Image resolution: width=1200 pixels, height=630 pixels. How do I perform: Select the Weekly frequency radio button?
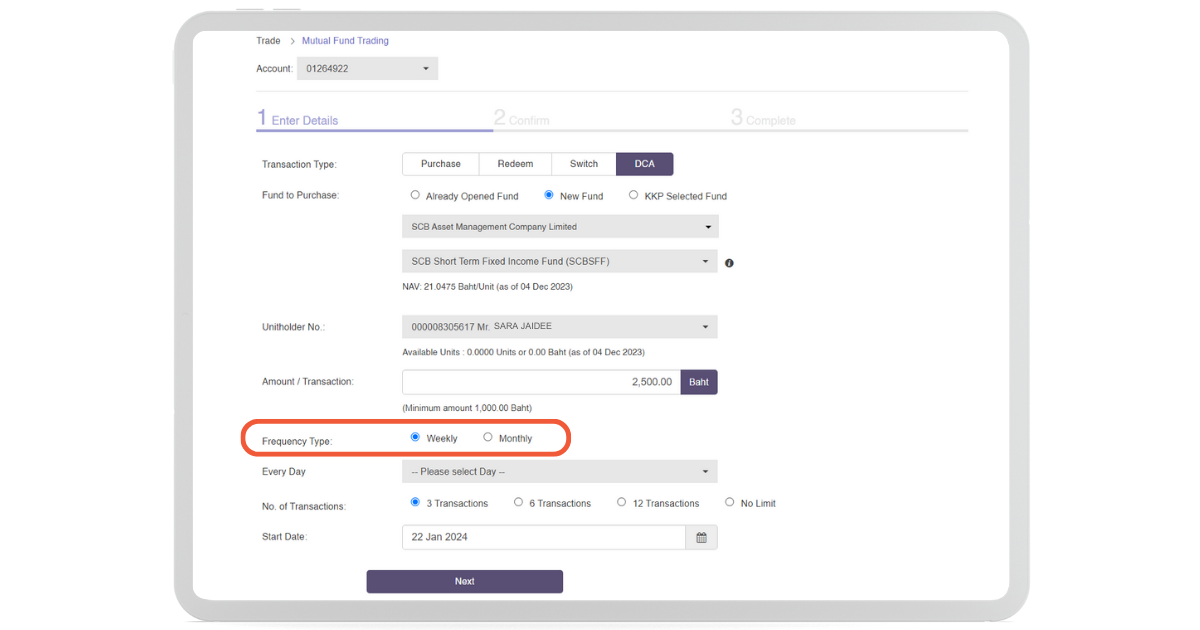416,437
